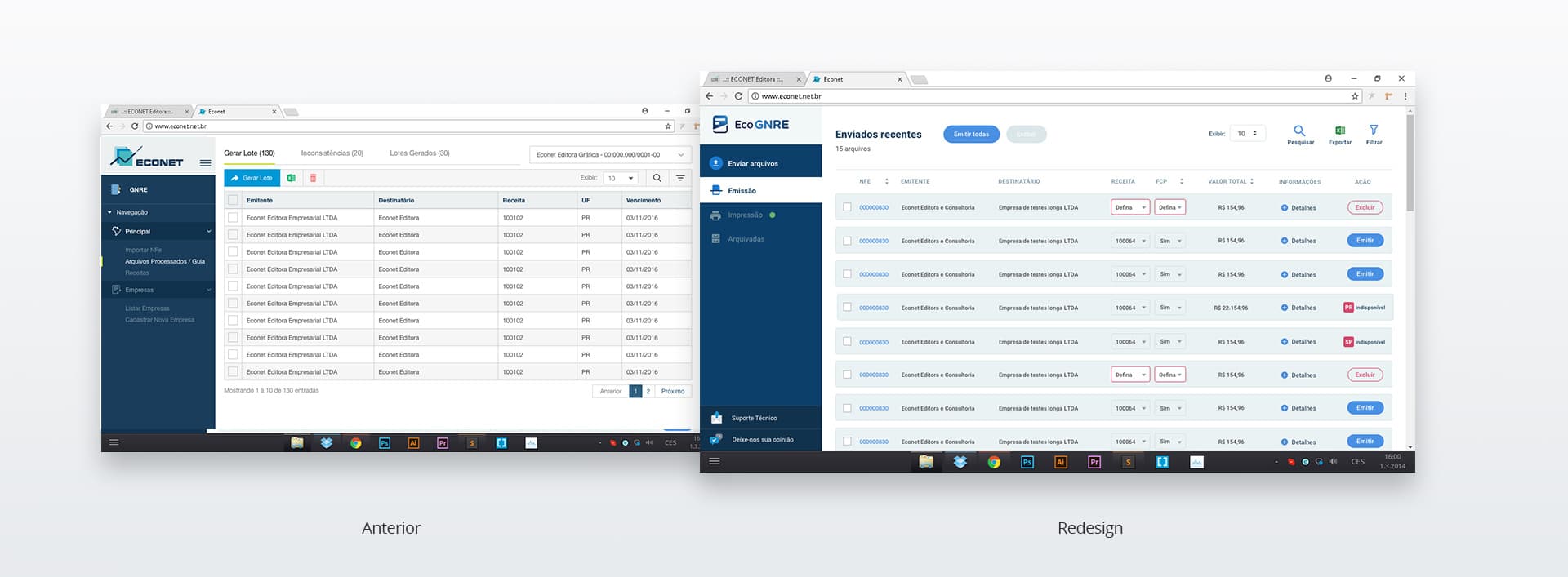This screenshot has height=577, width=1568.
Task: Collapse the Empresas section in the Anterior sidebar
Action: (x=208, y=290)
